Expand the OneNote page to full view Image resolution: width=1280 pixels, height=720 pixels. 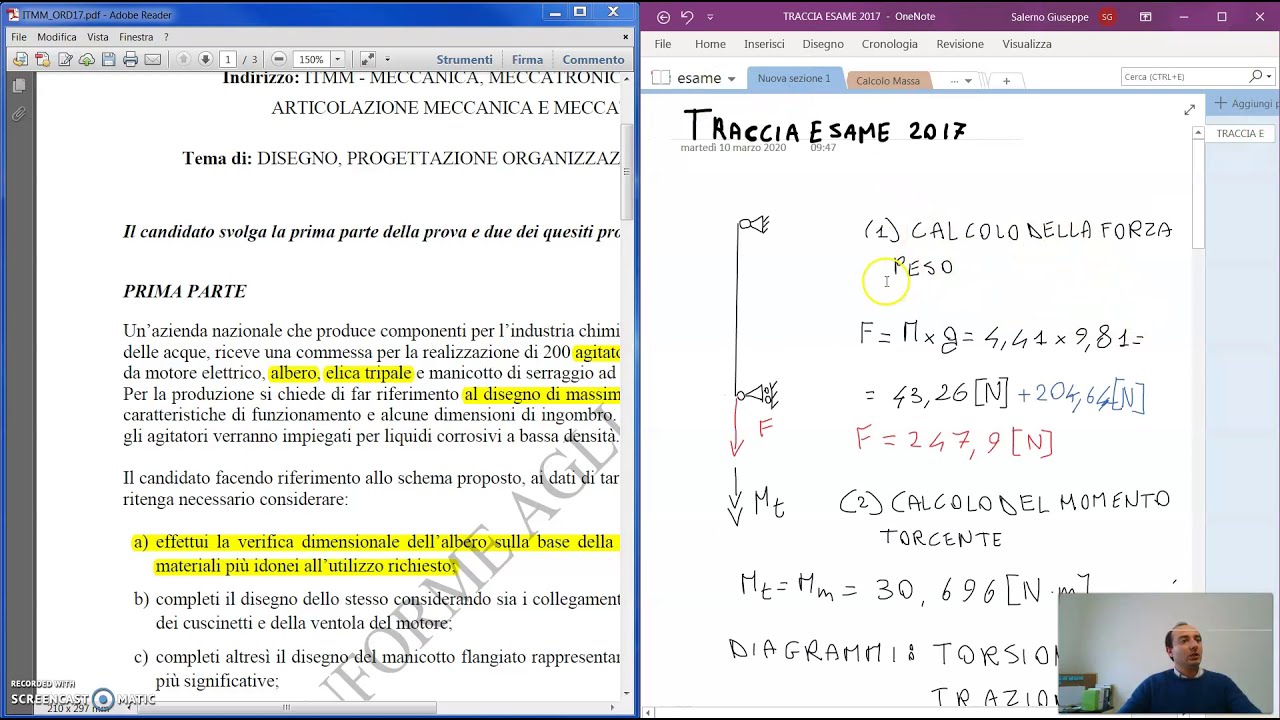[x=1189, y=109]
